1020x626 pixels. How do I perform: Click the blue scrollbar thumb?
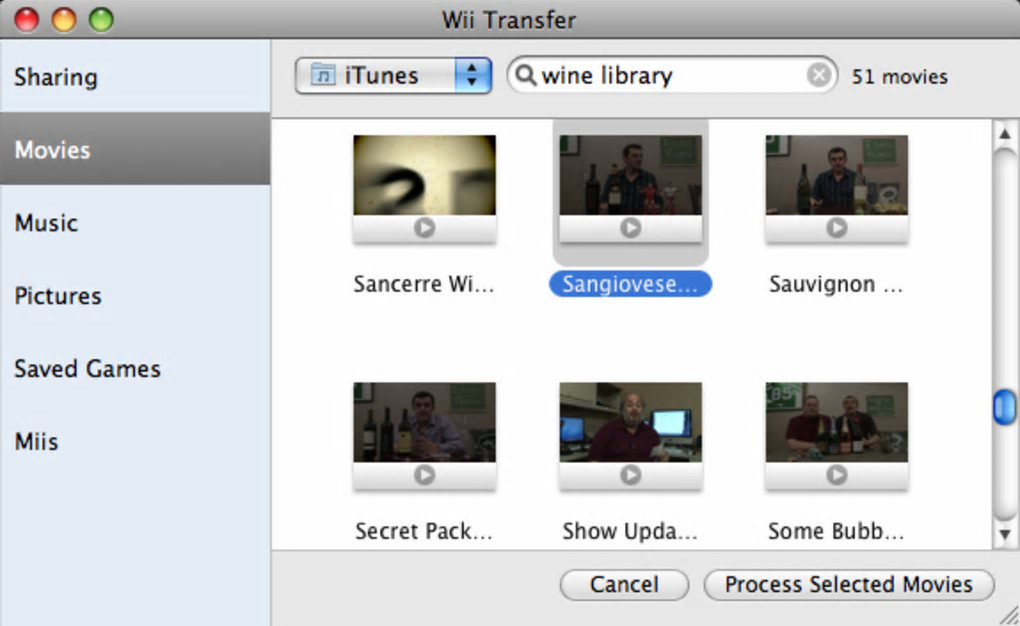[1005, 407]
